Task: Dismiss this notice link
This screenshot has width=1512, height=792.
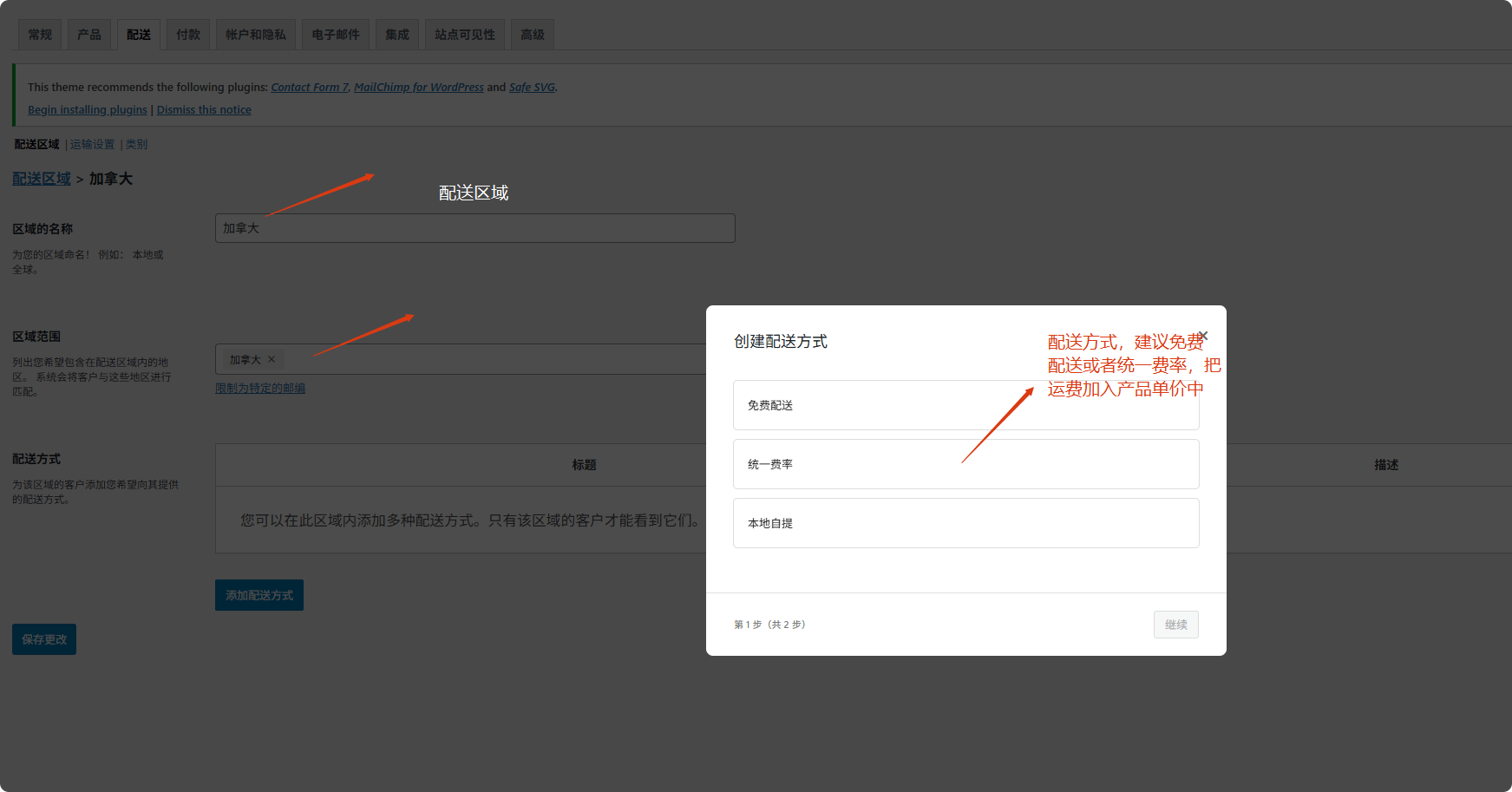Action: 204,110
